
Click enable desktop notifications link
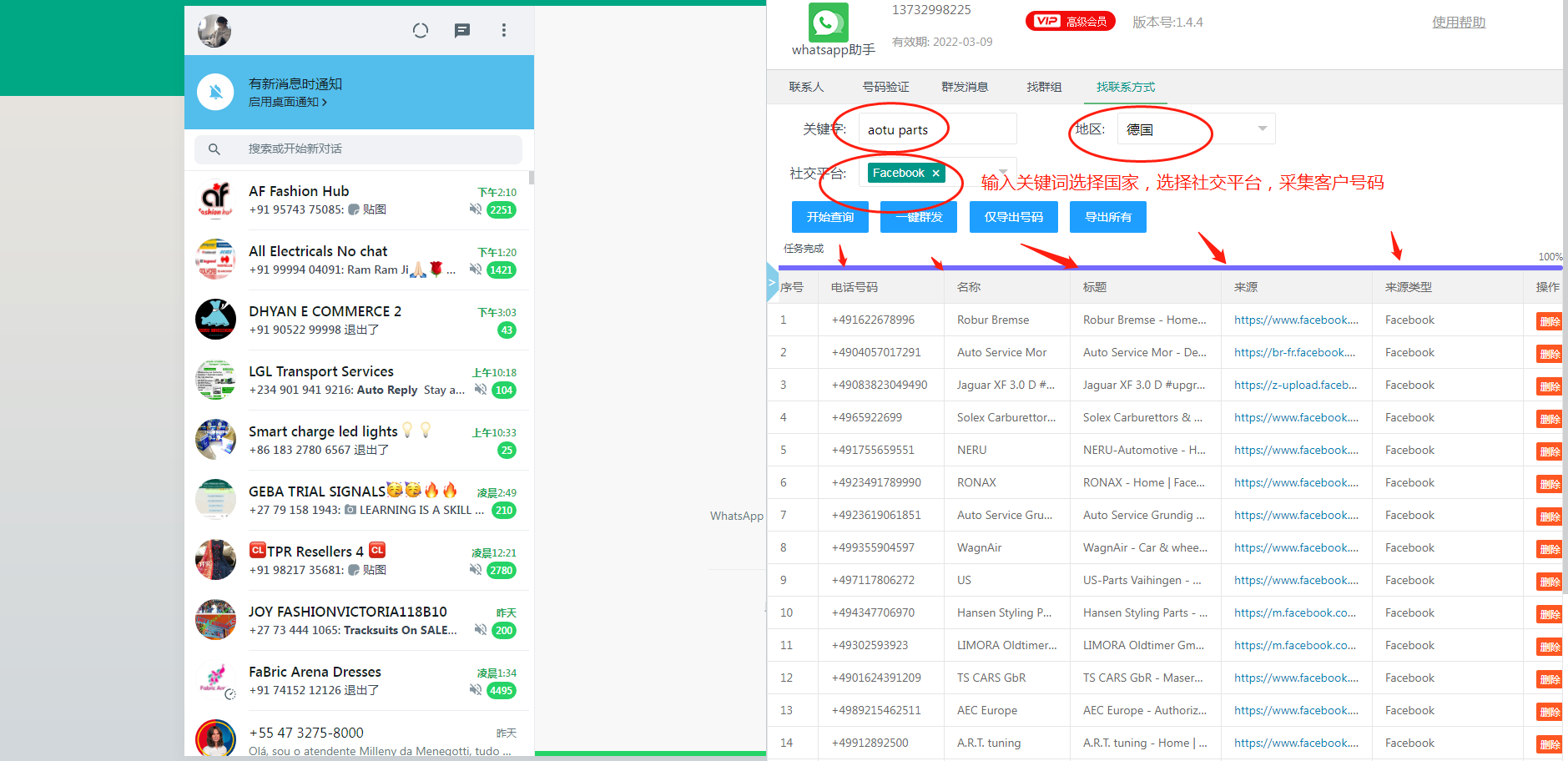(x=288, y=102)
